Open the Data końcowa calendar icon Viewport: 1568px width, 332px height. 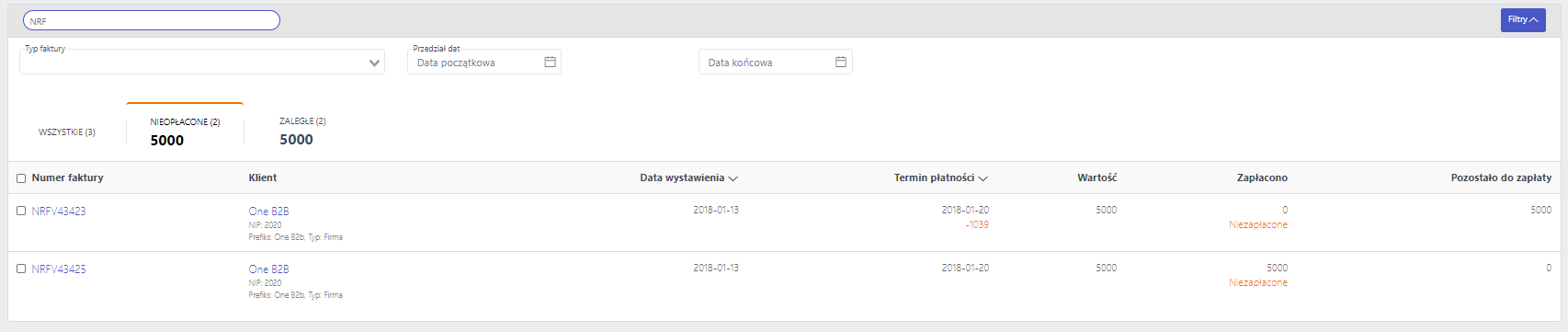pyautogui.click(x=840, y=62)
